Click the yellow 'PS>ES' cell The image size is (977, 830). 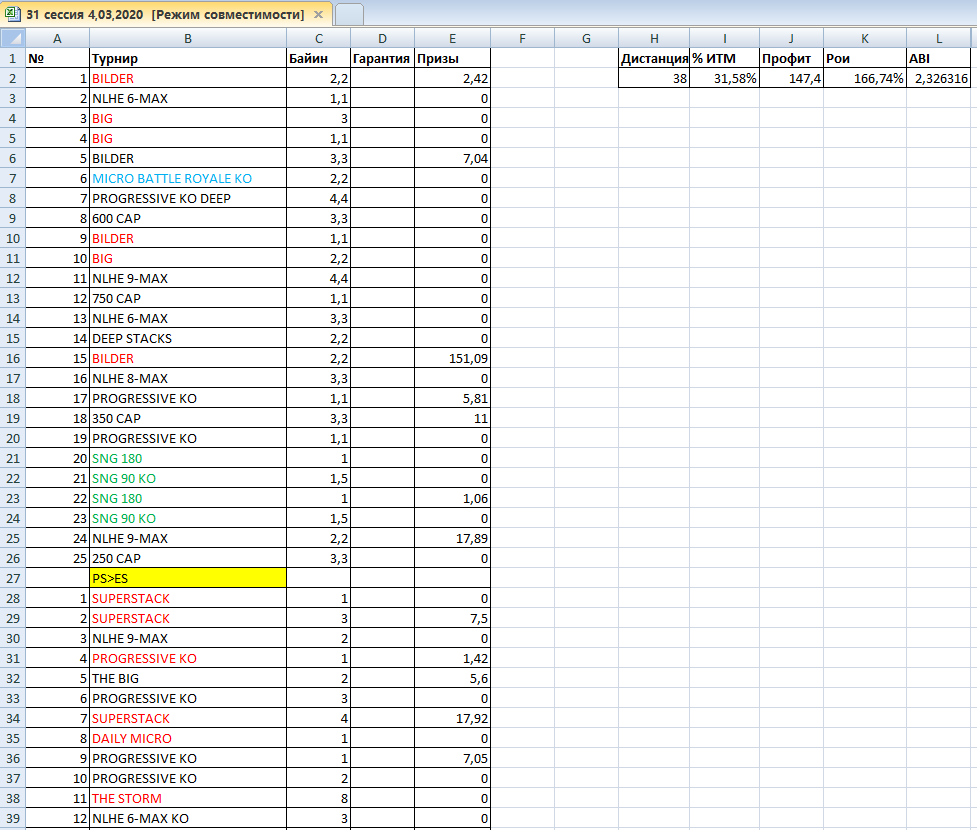pyautogui.click(x=188, y=578)
